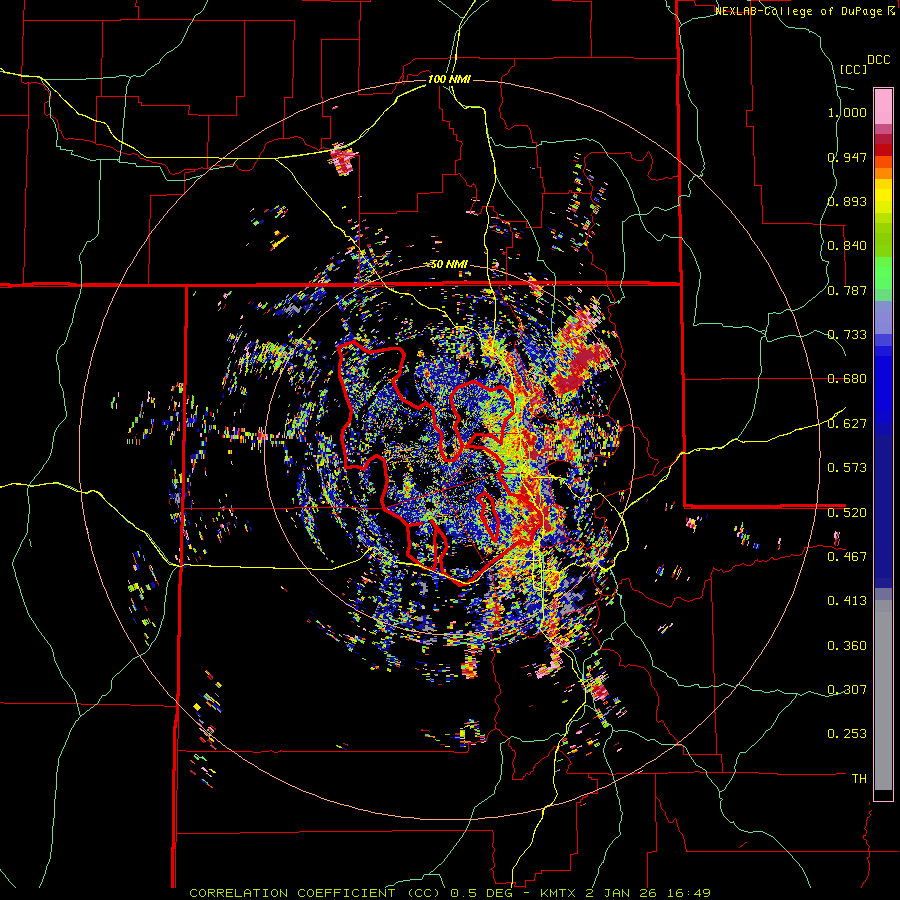Select the 0.787 scale value
Screen dimensions: 900x900
pos(847,290)
